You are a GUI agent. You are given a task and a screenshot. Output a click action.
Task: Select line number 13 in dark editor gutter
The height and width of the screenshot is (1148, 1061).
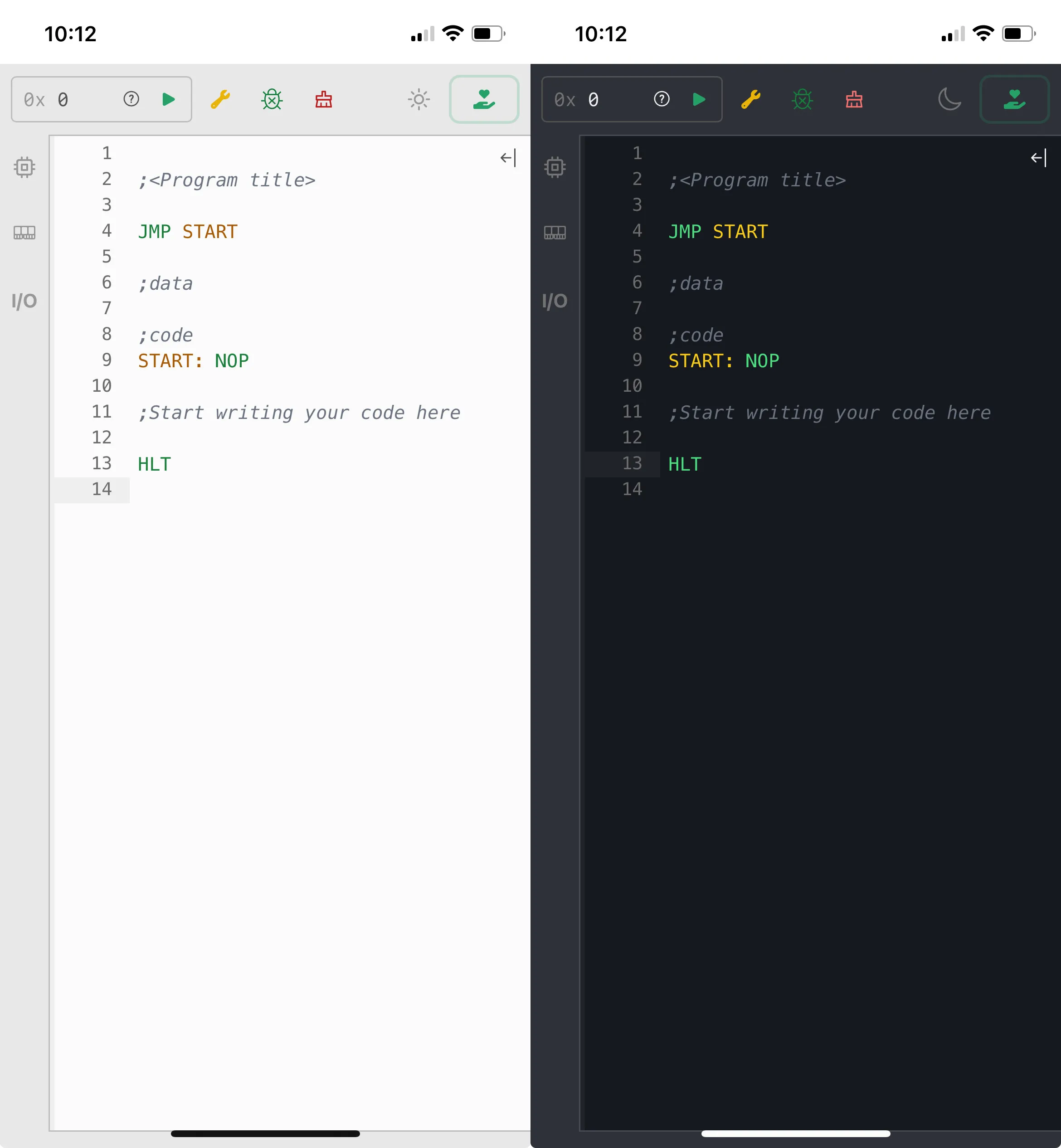632,463
